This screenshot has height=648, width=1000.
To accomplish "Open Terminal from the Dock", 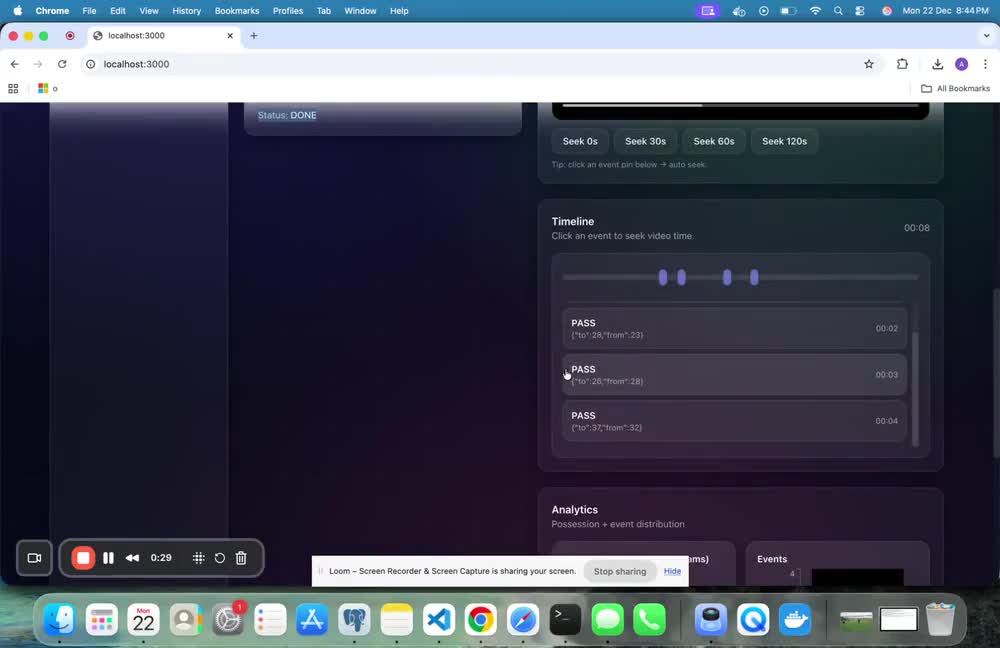I will [565, 619].
